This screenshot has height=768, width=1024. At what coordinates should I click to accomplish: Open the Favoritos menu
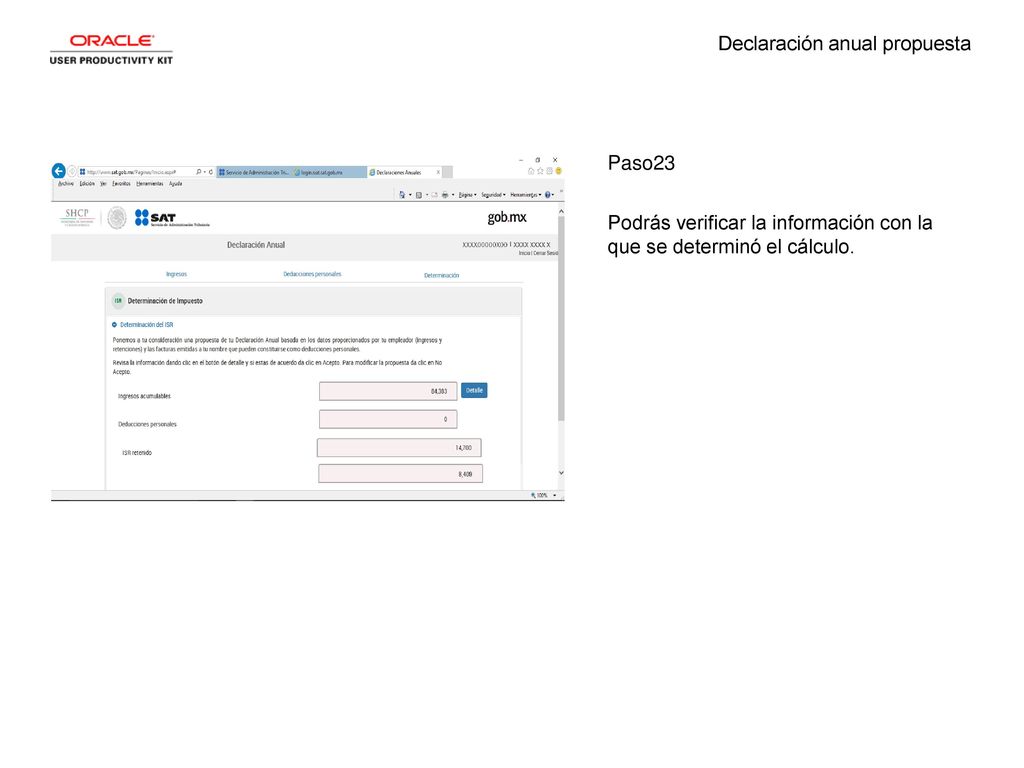pos(121,184)
